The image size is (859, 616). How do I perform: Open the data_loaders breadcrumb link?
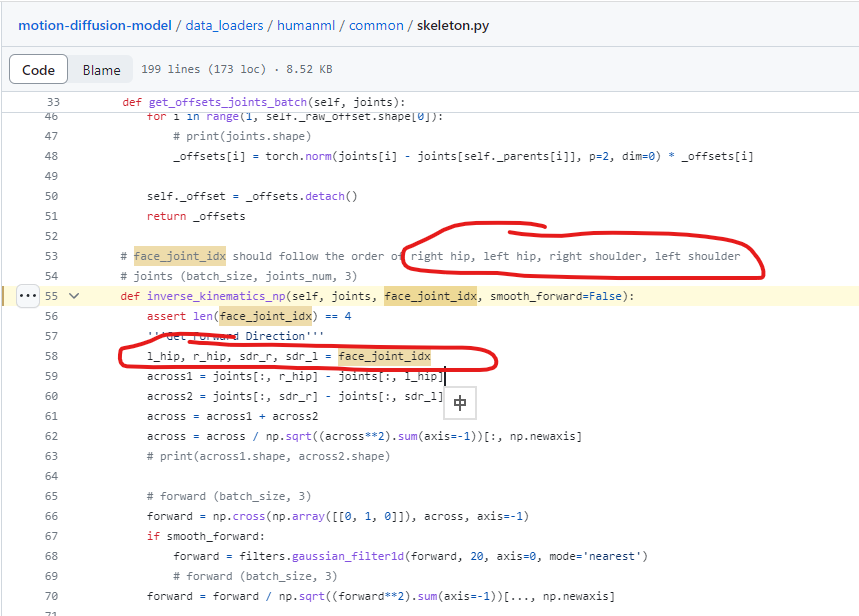coord(223,25)
